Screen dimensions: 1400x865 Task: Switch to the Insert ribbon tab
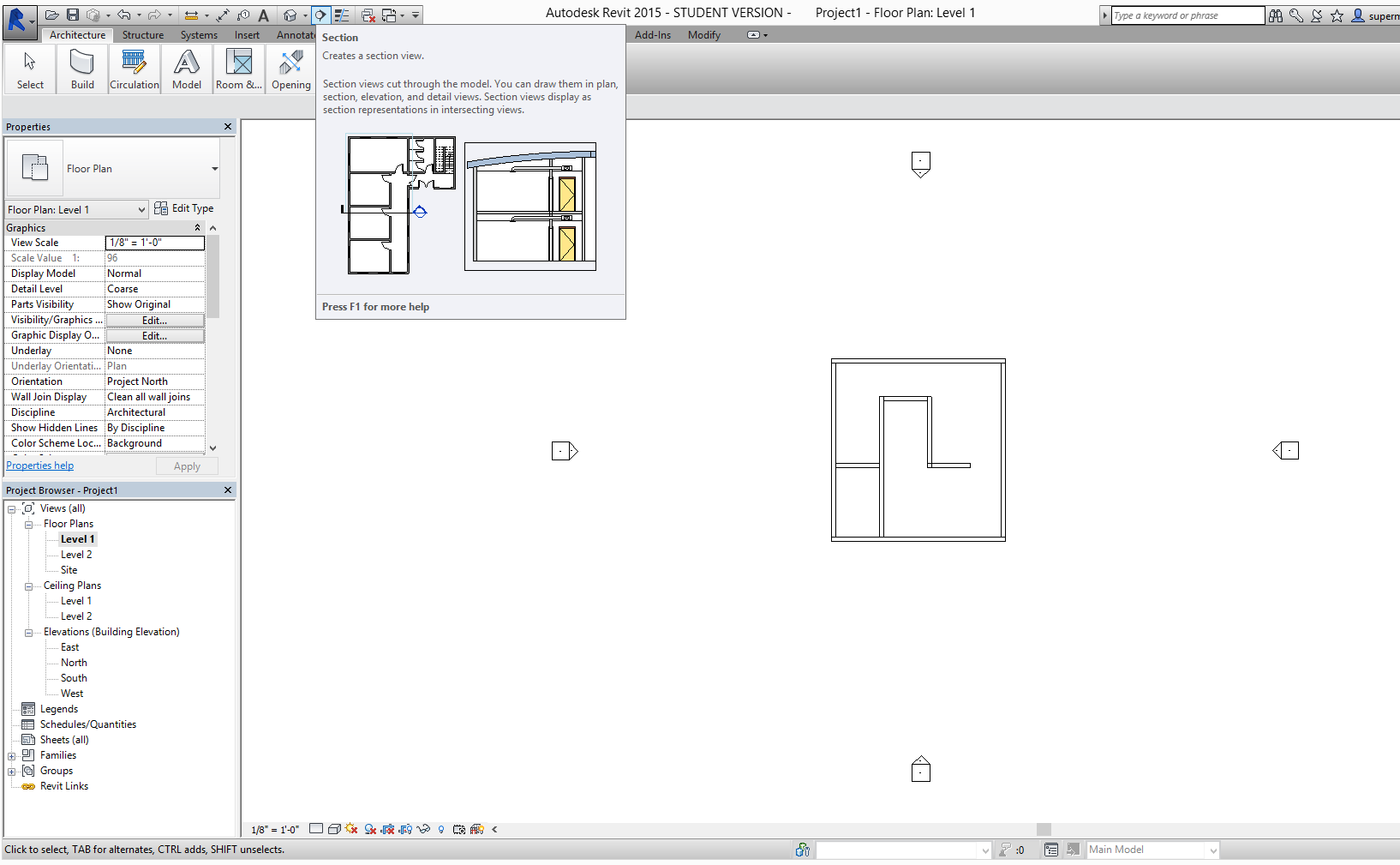247,35
